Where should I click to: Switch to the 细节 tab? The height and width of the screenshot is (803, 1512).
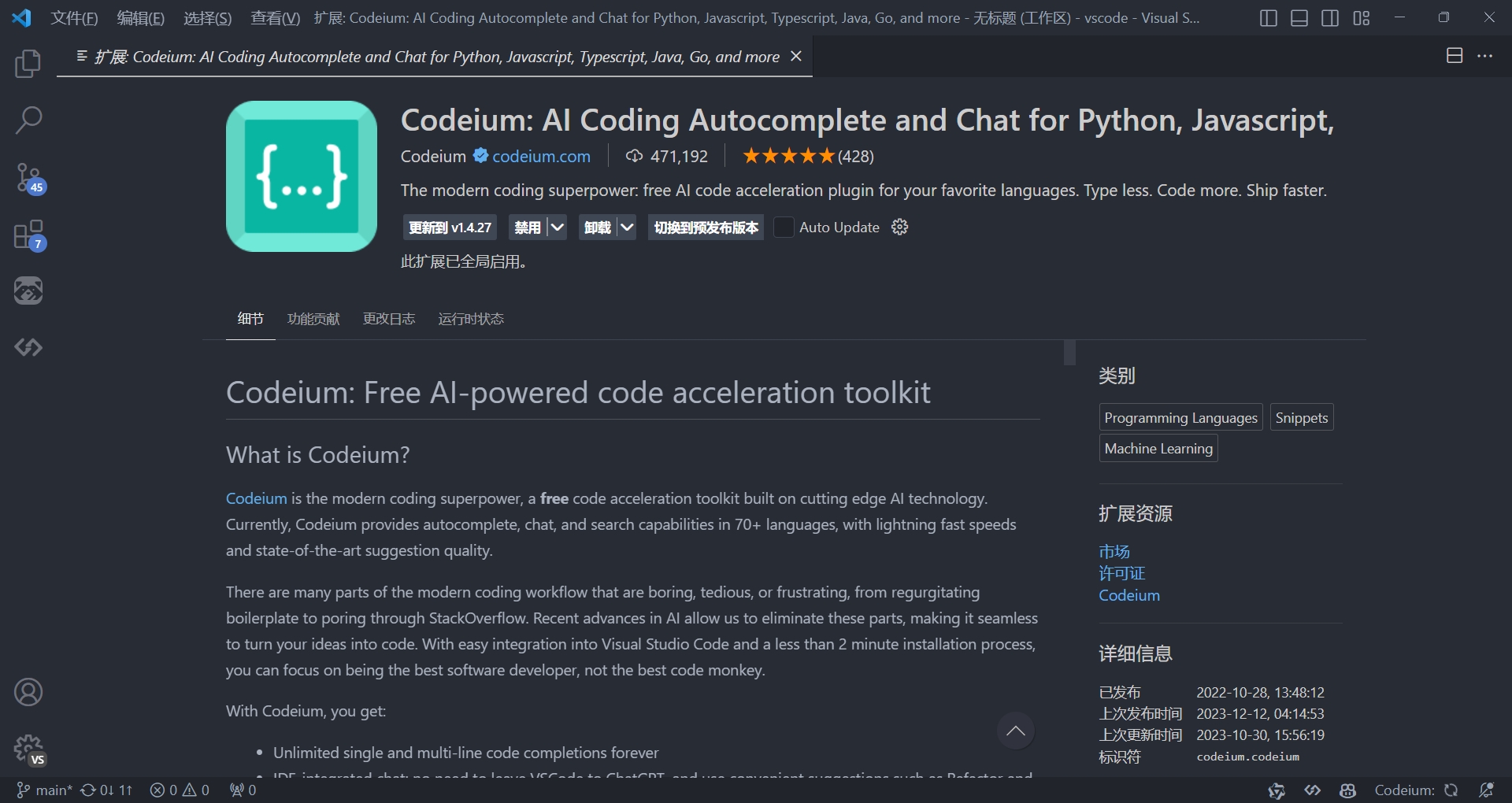250,319
